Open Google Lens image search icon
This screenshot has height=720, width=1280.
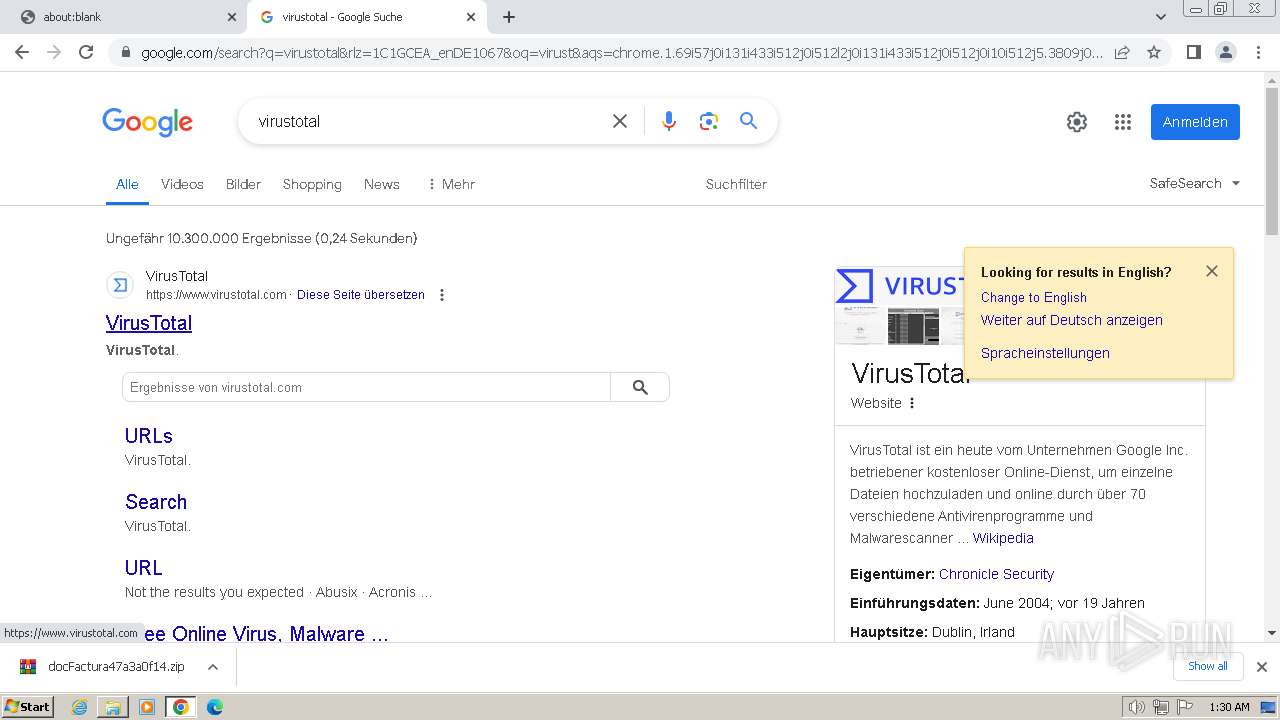[x=709, y=121]
